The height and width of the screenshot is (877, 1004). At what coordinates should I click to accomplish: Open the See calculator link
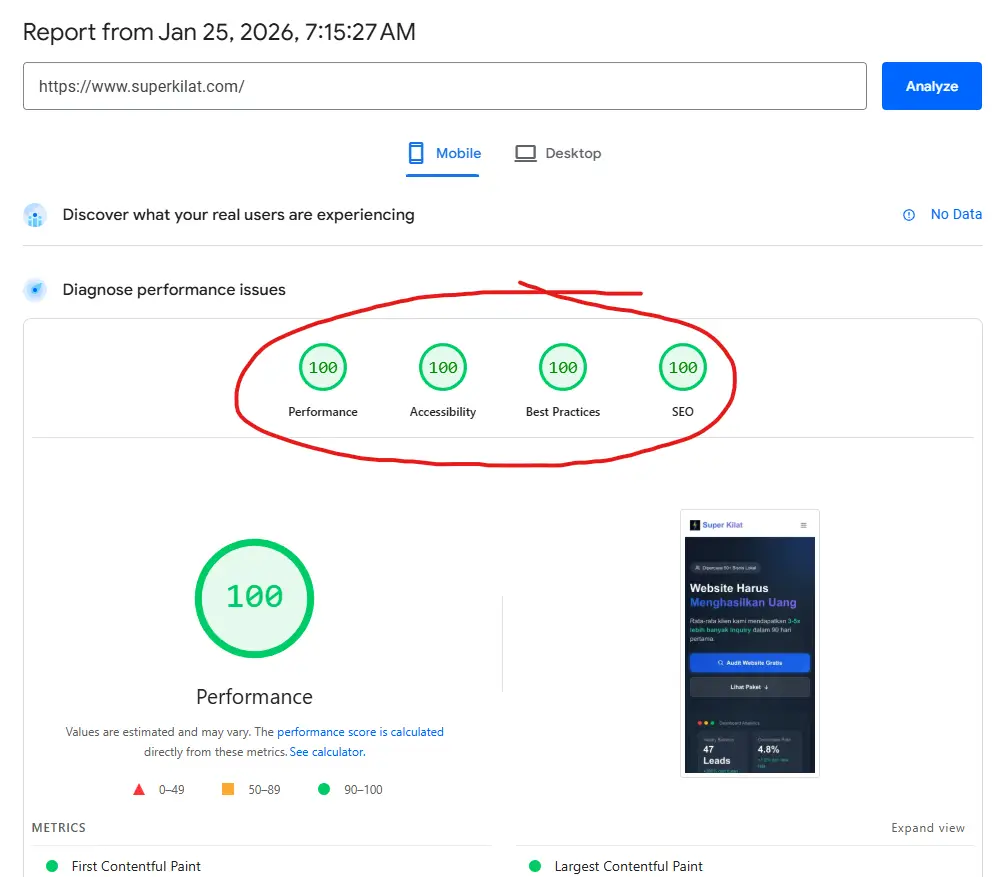pos(327,751)
